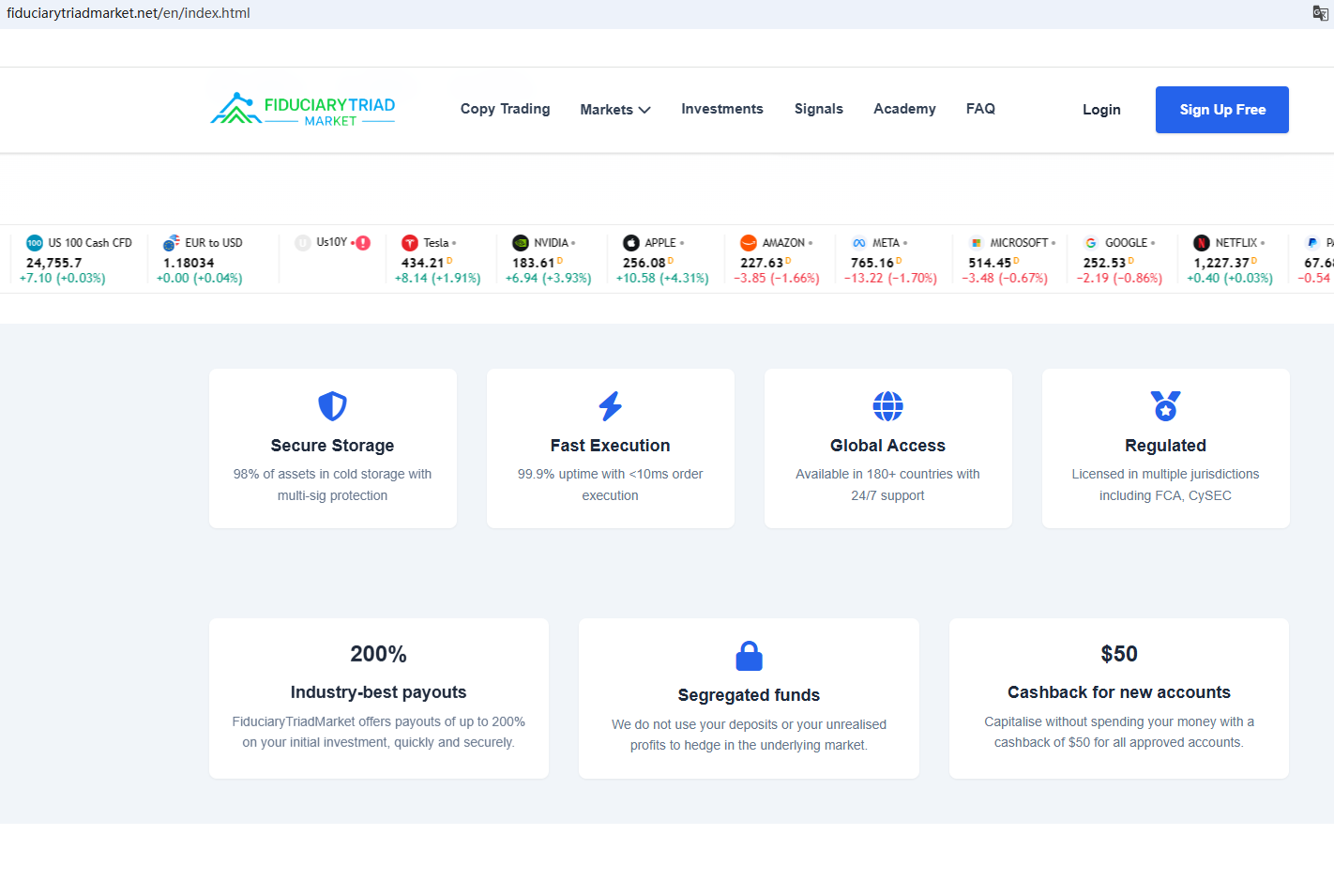This screenshot has height=896, width=1334.
Task: Click the Fiduciary Triad Market logo
Action: click(x=302, y=110)
